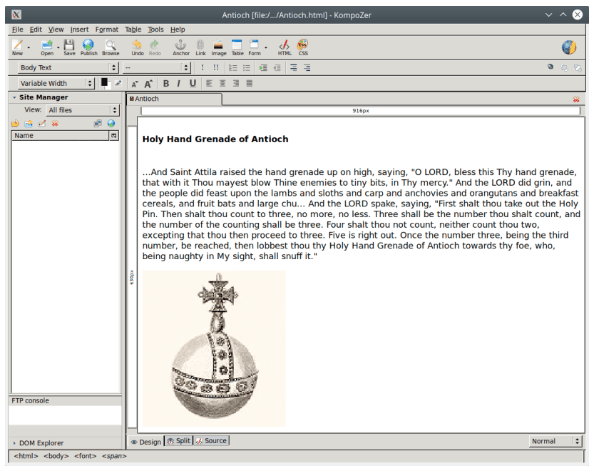This screenshot has height=473, width=600.
Task: Expand the DOM Explorer panel
Action: point(15,443)
